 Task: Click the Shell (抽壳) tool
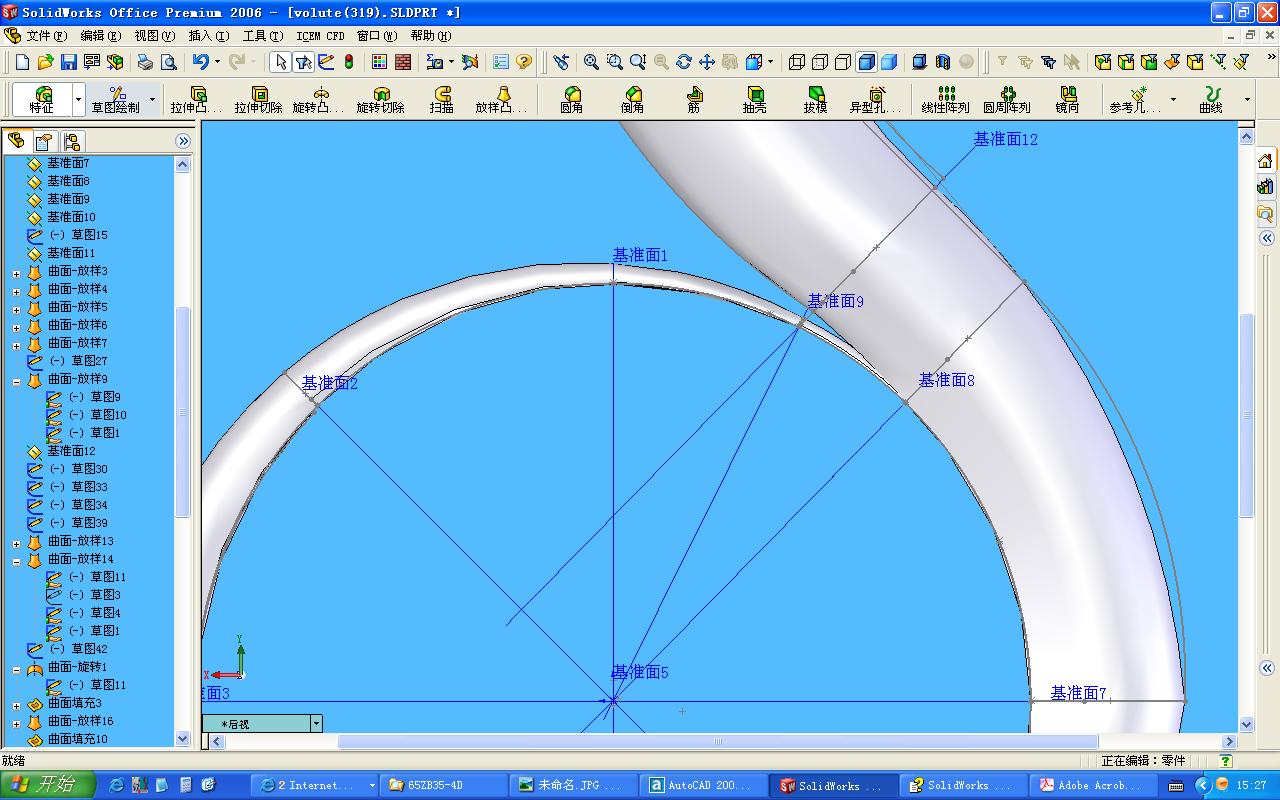[x=754, y=100]
